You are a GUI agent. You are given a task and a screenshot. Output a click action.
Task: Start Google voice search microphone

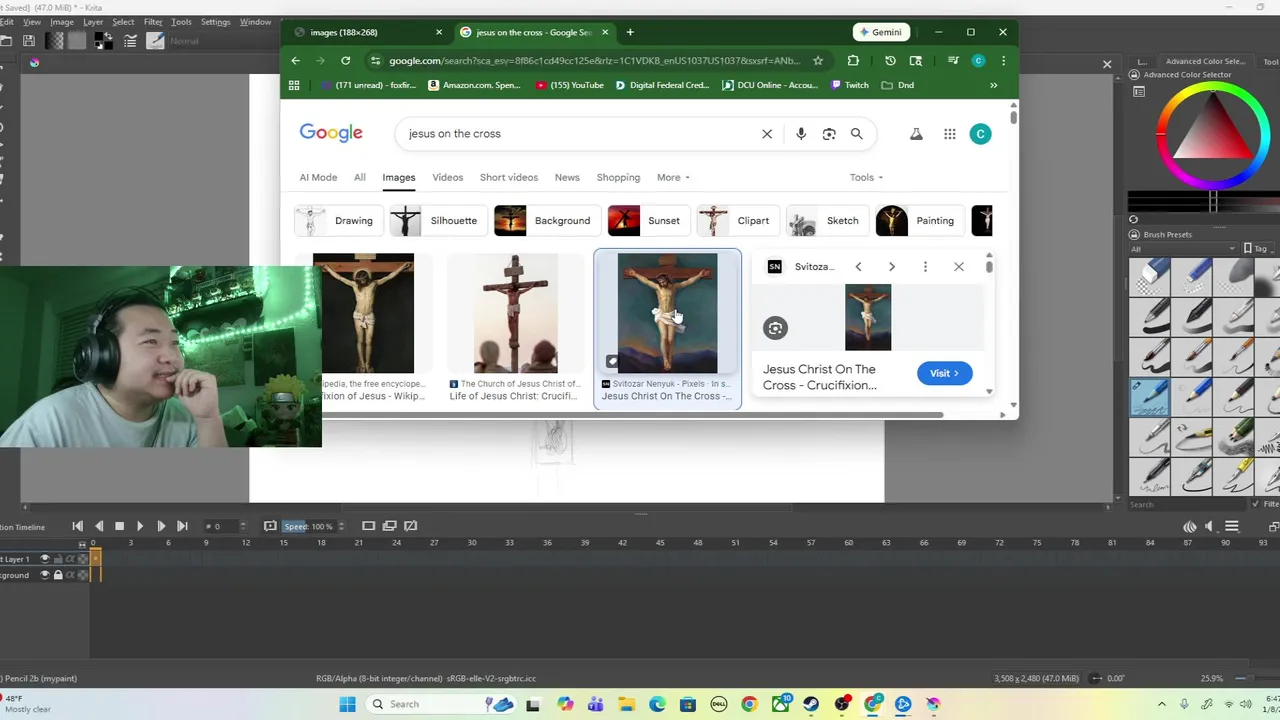(x=801, y=133)
